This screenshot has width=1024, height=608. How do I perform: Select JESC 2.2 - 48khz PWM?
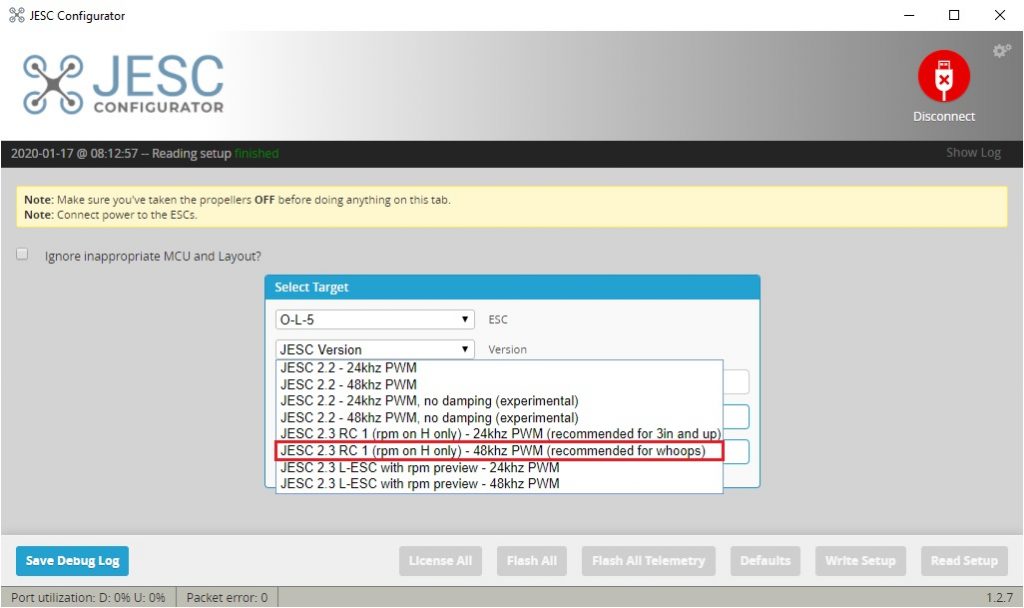499,385
